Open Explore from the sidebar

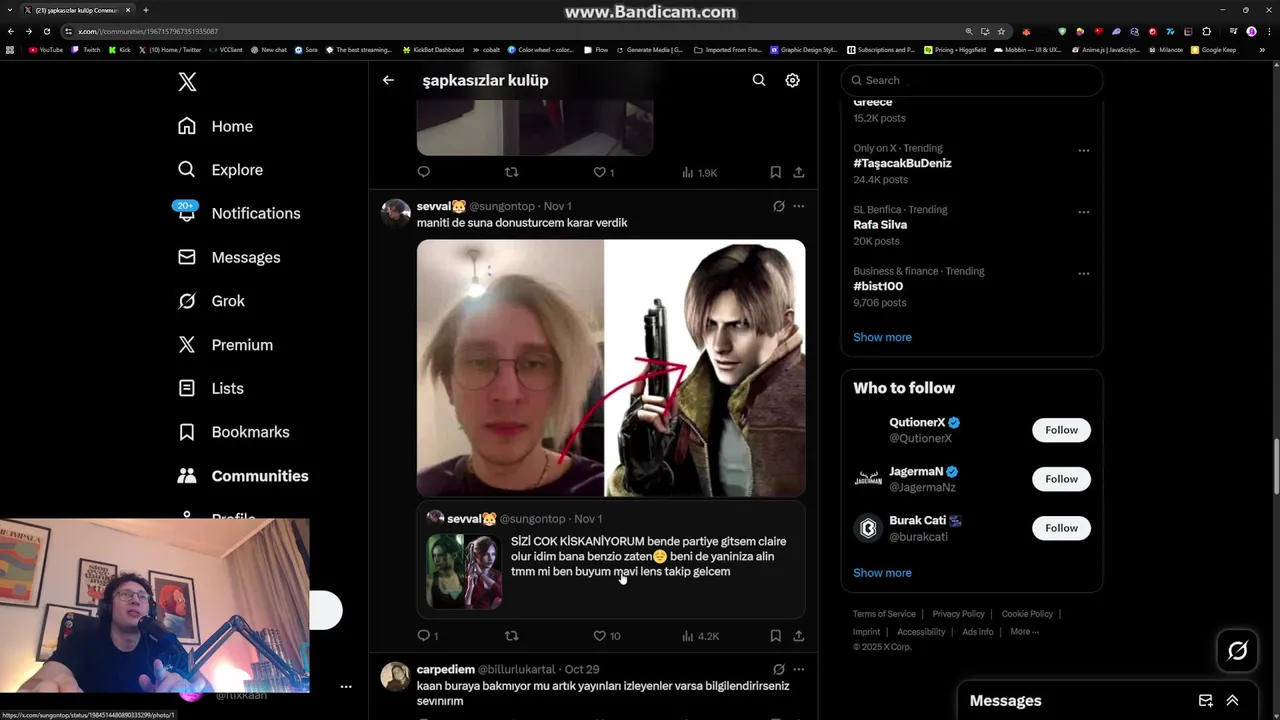[220, 170]
